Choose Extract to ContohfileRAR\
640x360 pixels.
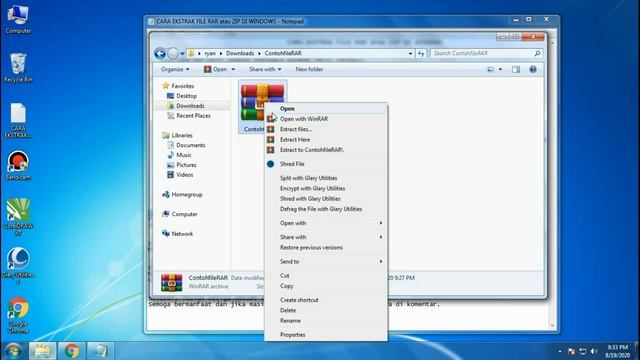(326, 150)
